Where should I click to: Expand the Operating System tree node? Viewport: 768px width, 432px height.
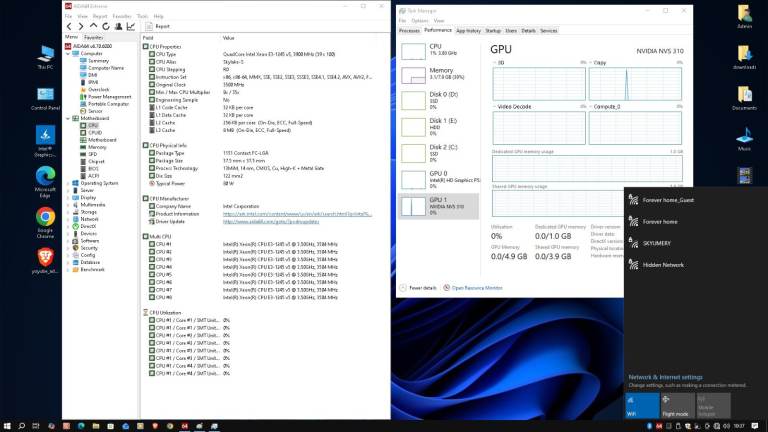[69, 183]
